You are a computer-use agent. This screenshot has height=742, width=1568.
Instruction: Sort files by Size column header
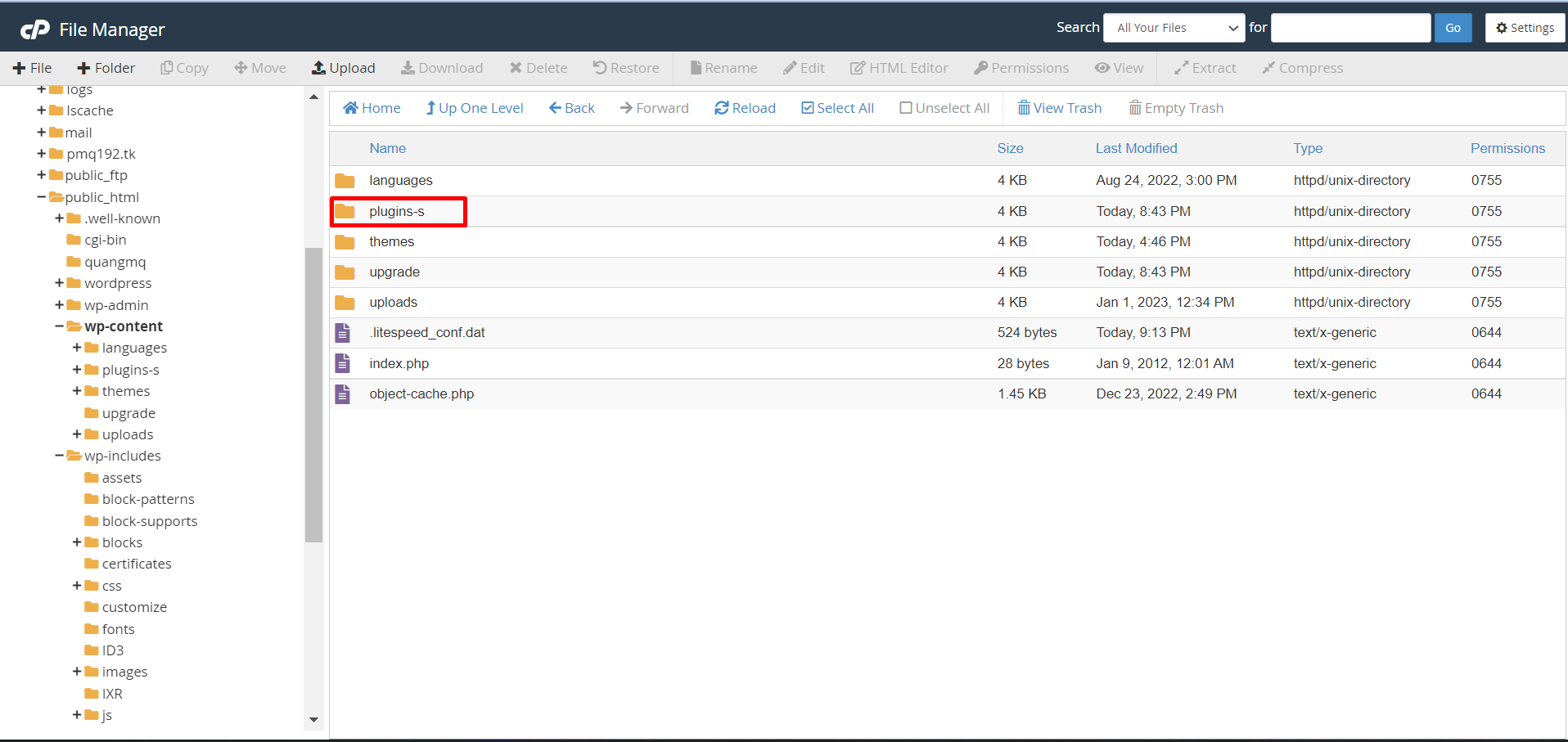point(1010,148)
